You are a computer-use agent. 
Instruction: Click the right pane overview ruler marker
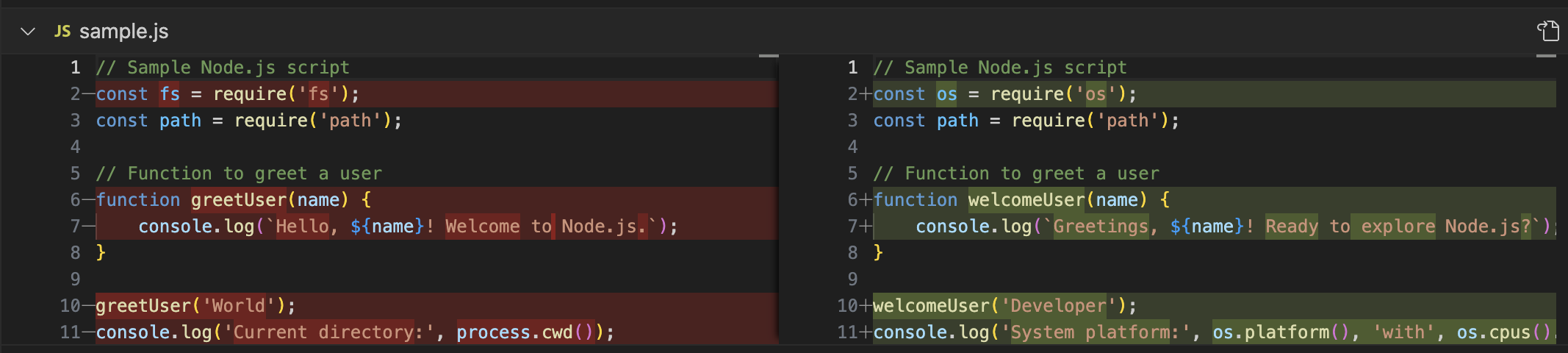pos(1546,56)
